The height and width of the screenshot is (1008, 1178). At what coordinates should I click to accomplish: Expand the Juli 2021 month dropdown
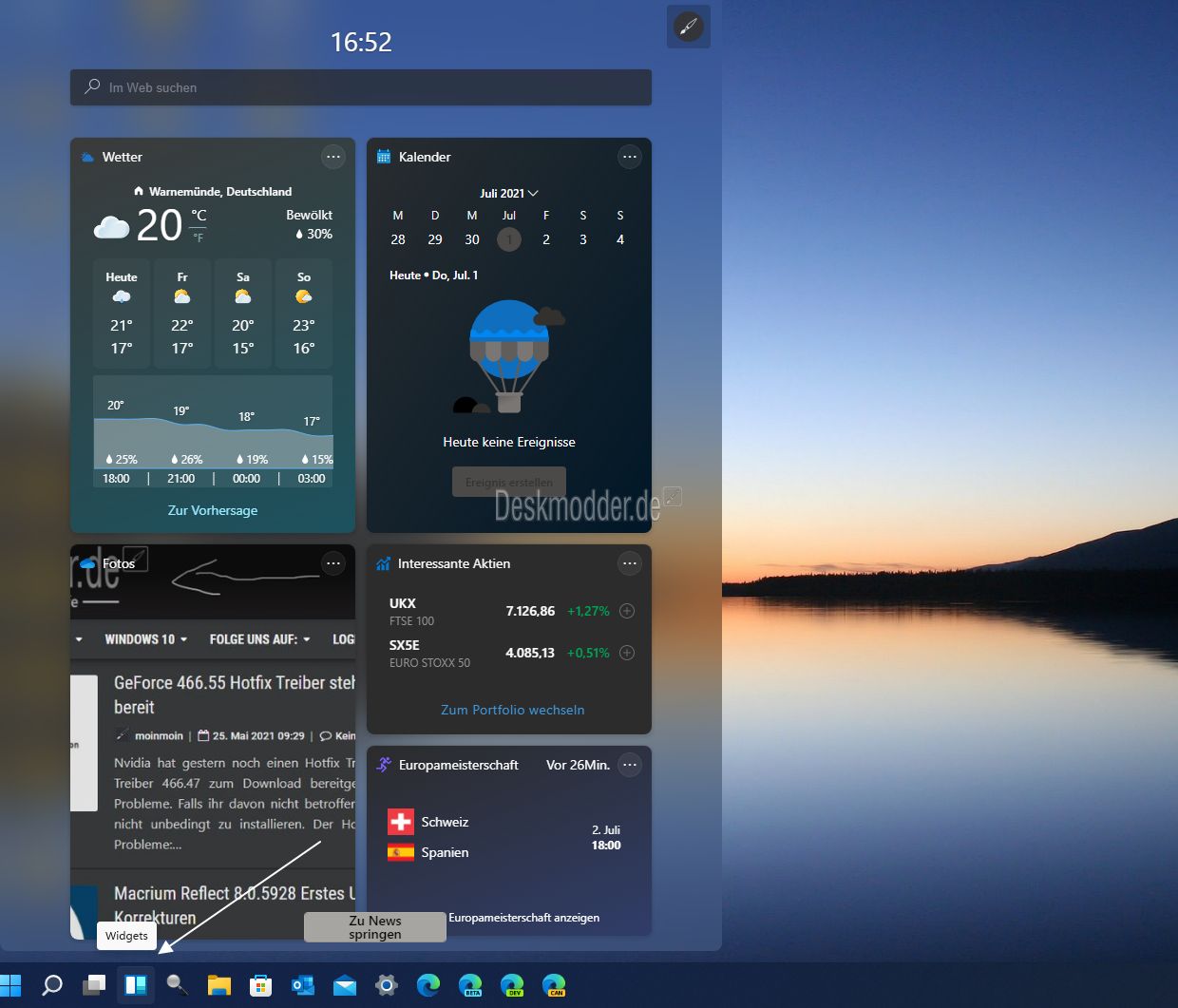(509, 193)
